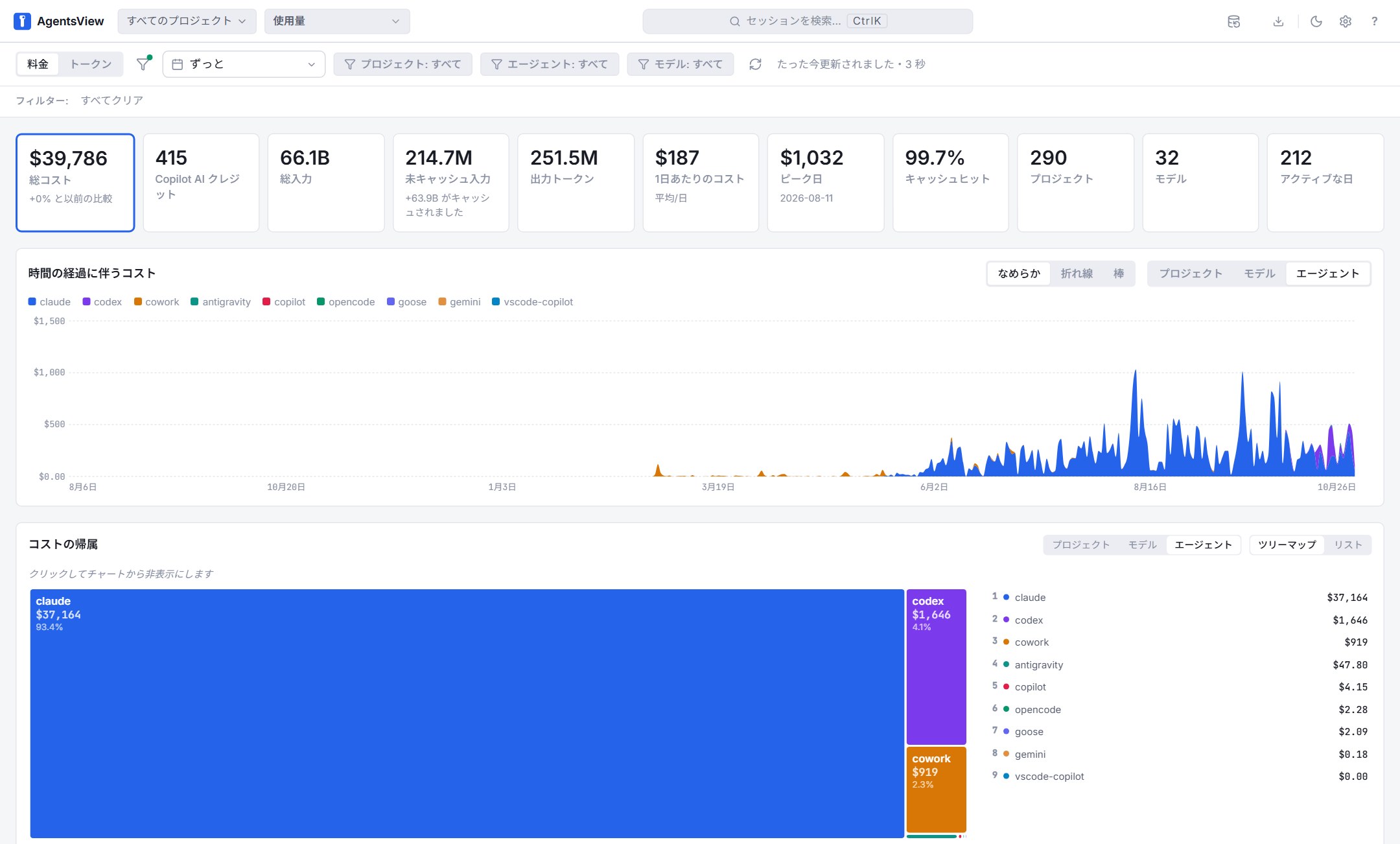
Task: Open settings gear icon
Action: 1345,21
